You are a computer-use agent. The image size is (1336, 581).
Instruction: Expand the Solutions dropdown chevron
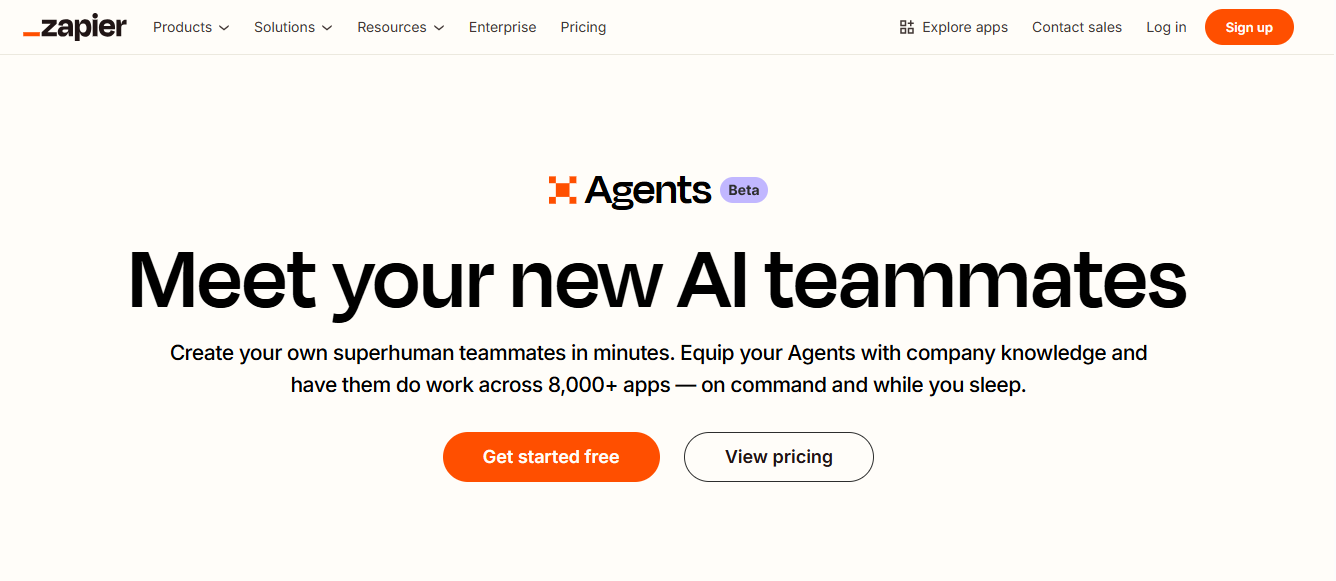click(327, 28)
